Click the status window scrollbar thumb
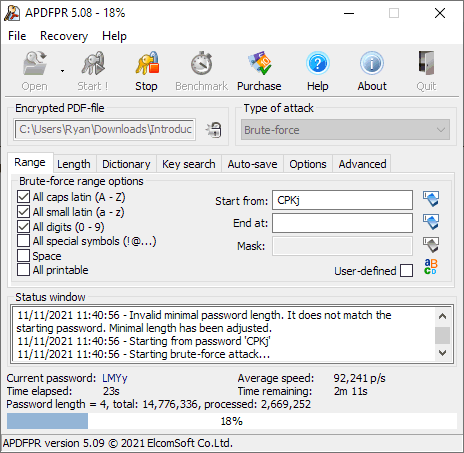 pyautogui.click(x=442, y=335)
